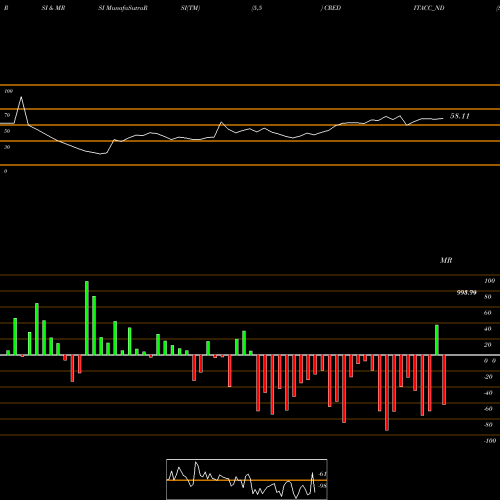This screenshot has width=500, height=500.
Task: Click the -60 label on MR axis
Action: 488,409
